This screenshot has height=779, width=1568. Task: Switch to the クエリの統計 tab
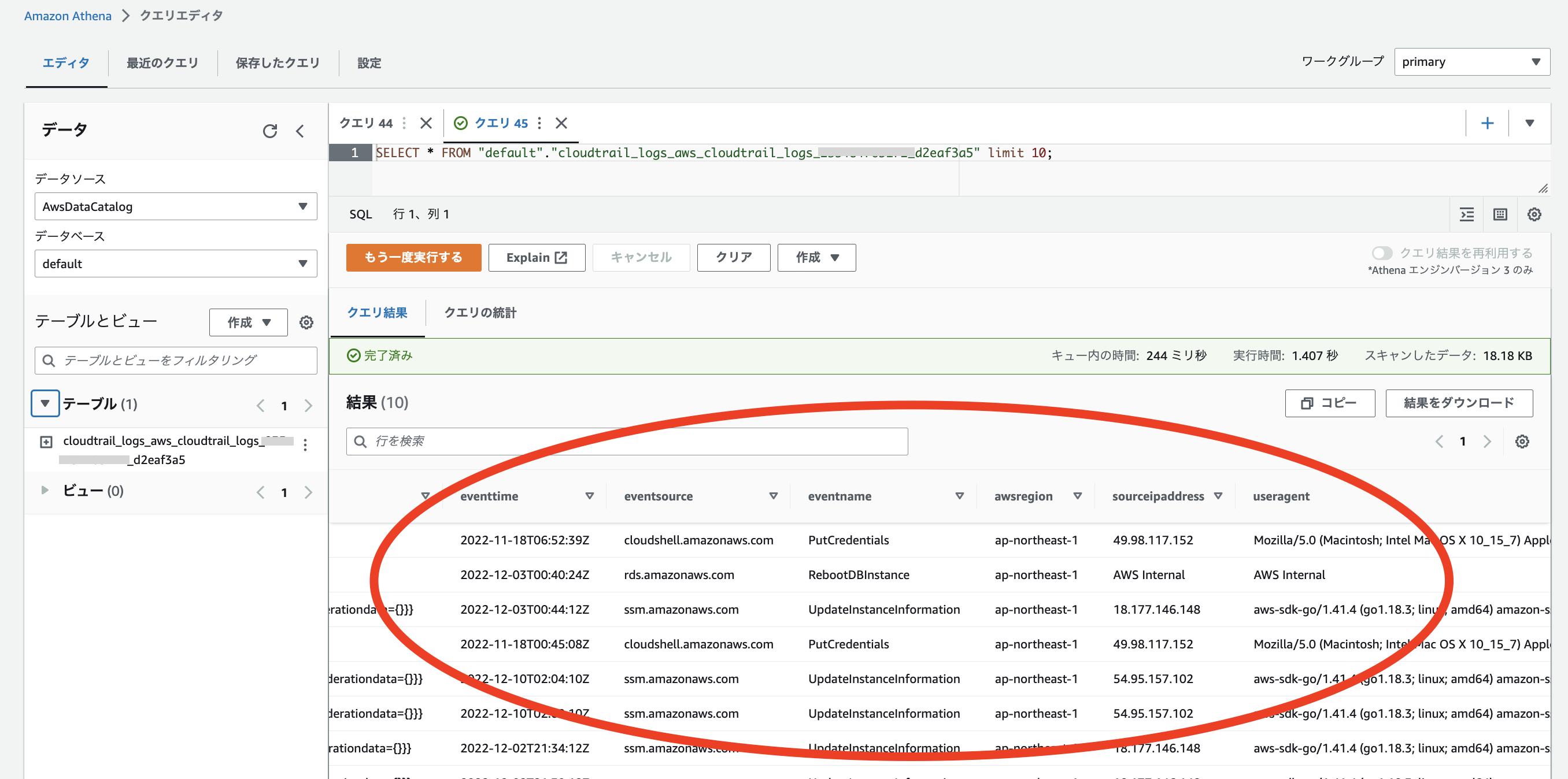(x=480, y=313)
